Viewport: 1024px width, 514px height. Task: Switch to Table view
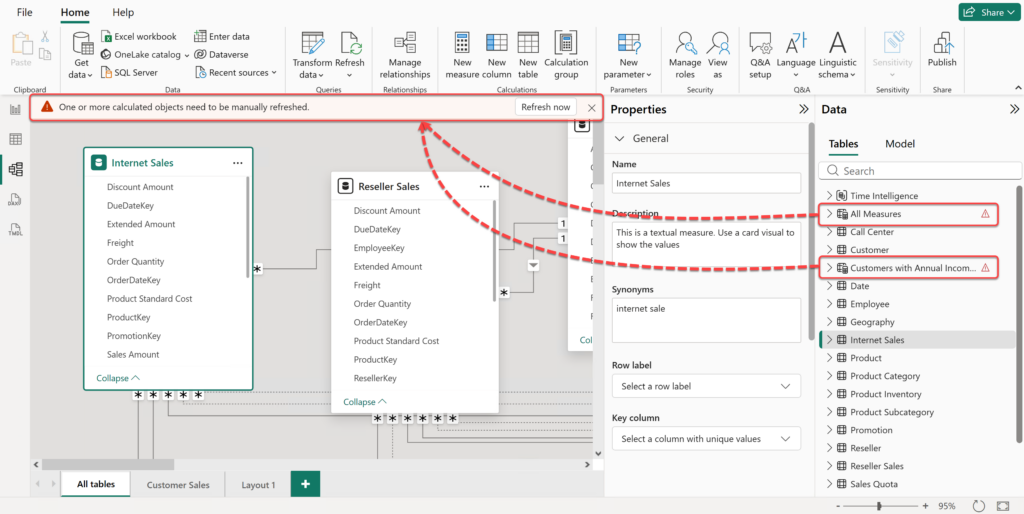15,139
